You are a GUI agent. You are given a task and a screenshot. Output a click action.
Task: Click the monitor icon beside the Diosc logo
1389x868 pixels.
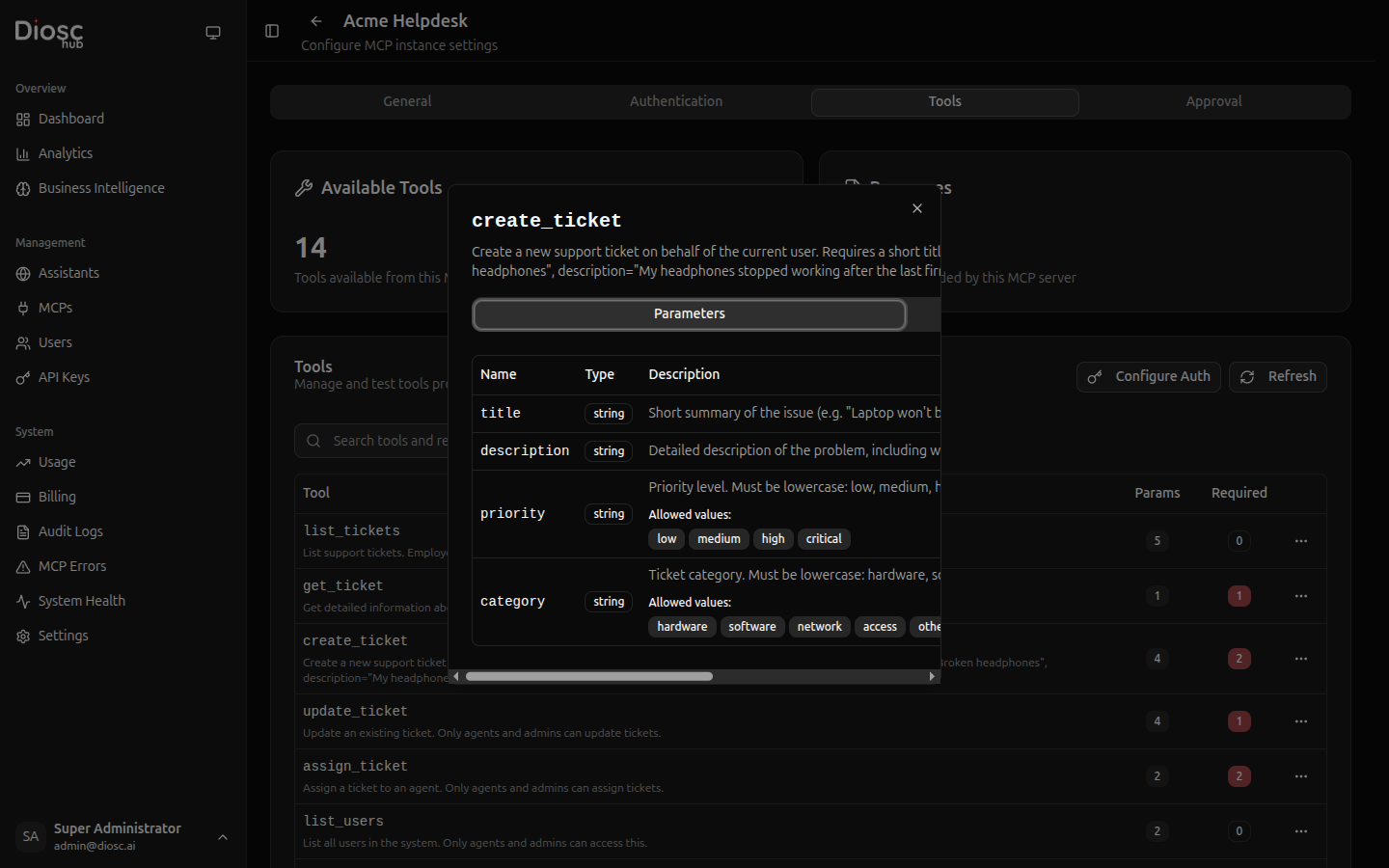pos(212,32)
